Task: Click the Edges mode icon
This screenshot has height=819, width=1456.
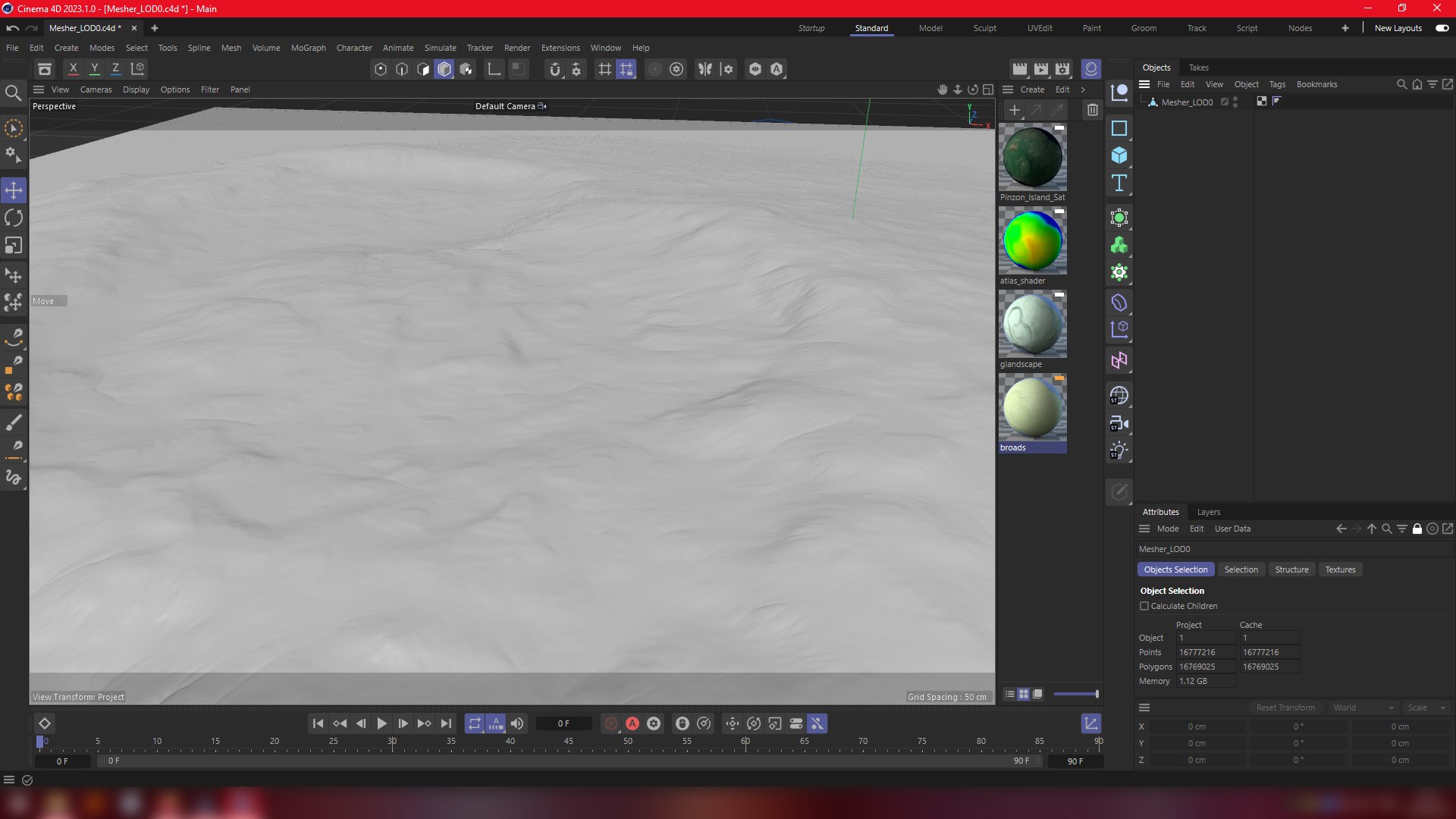Action: click(402, 69)
